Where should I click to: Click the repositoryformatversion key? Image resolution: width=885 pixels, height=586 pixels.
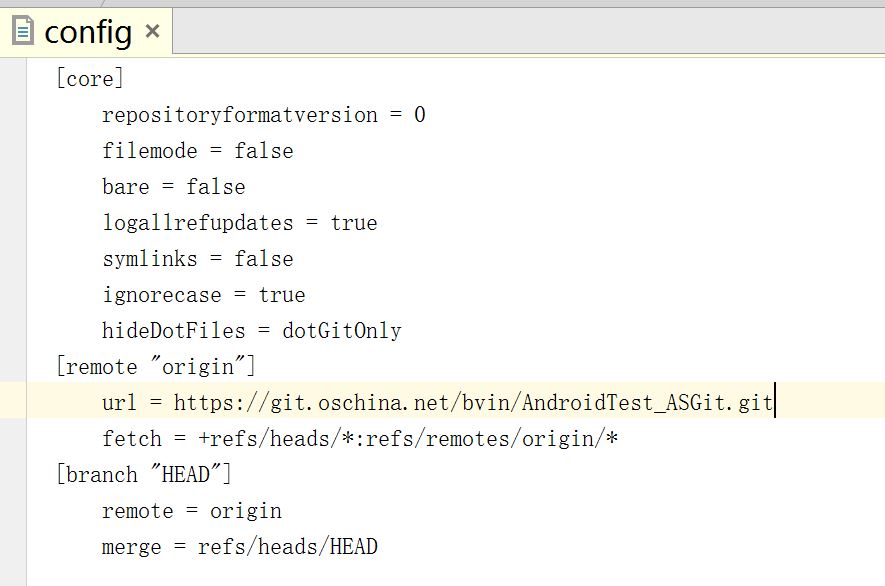coord(239,115)
